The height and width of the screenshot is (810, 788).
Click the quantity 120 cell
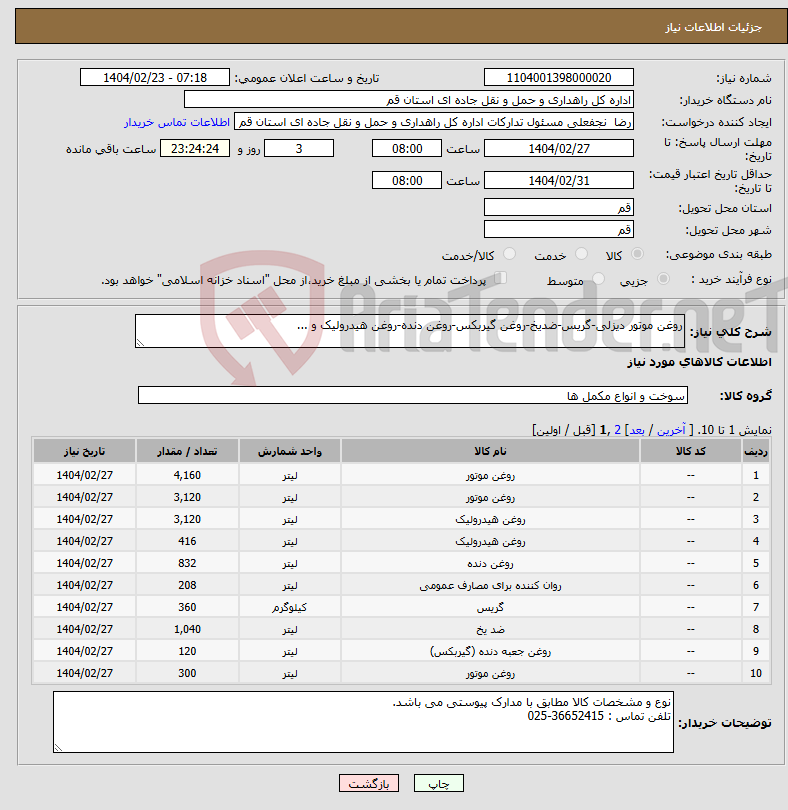tap(187, 651)
